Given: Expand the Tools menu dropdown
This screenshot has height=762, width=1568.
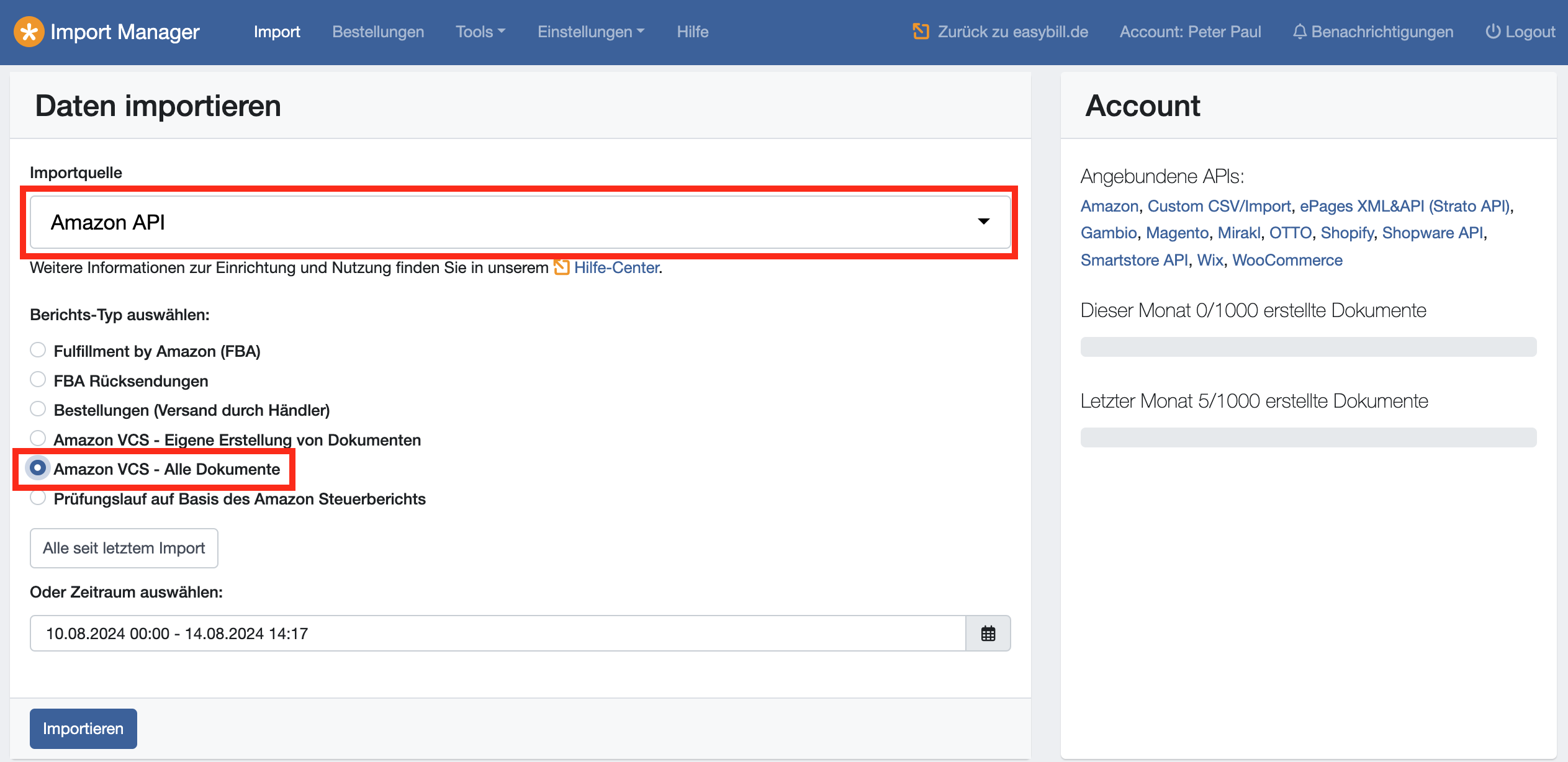Looking at the screenshot, I should pyautogui.click(x=480, y=32).
